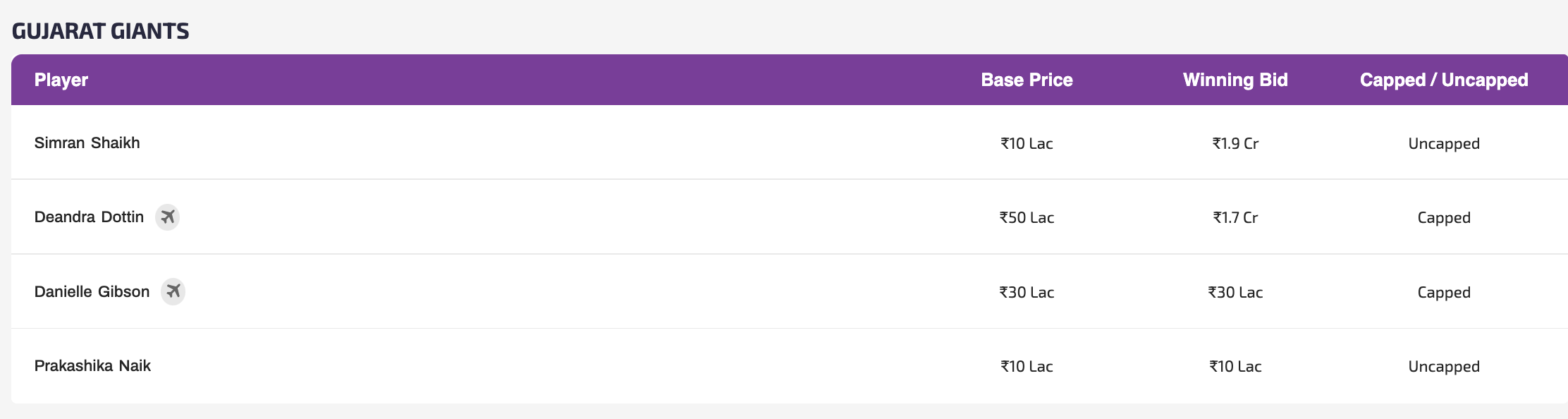Click Simran Shaikh's ₹10 Lac base price
Screen dimensions: 1568x419
point(1027,144)
